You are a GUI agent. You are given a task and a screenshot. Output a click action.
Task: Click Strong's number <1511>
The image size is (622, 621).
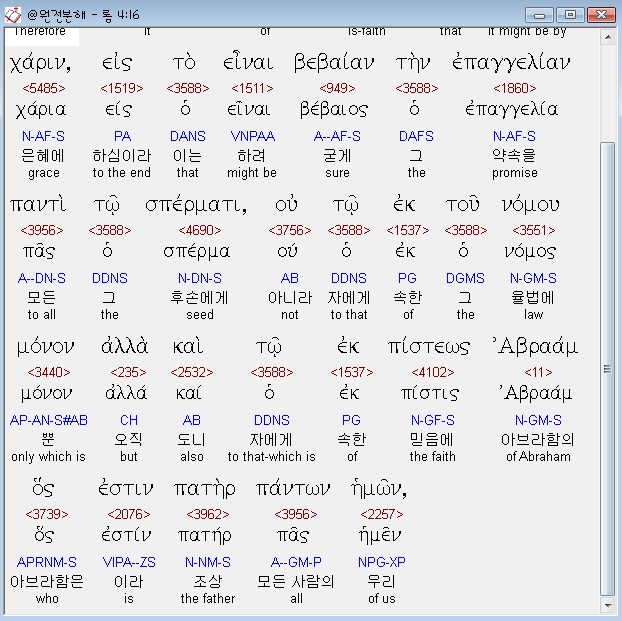(x=252, y=88)
